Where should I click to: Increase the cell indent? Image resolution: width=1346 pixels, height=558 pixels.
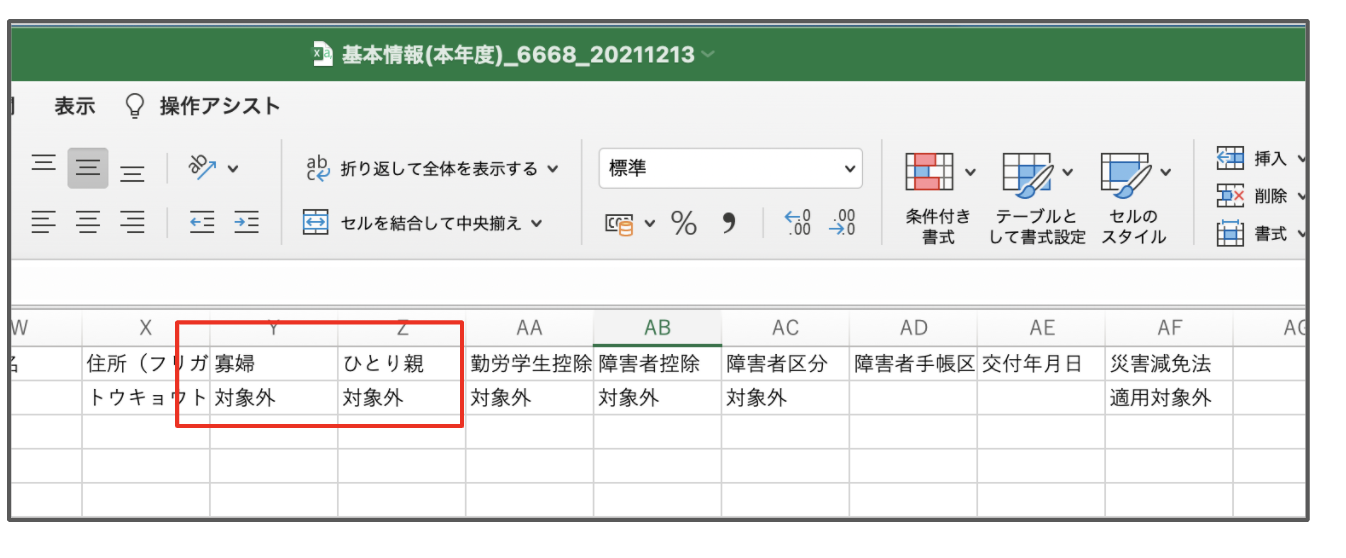coord(247,222)
